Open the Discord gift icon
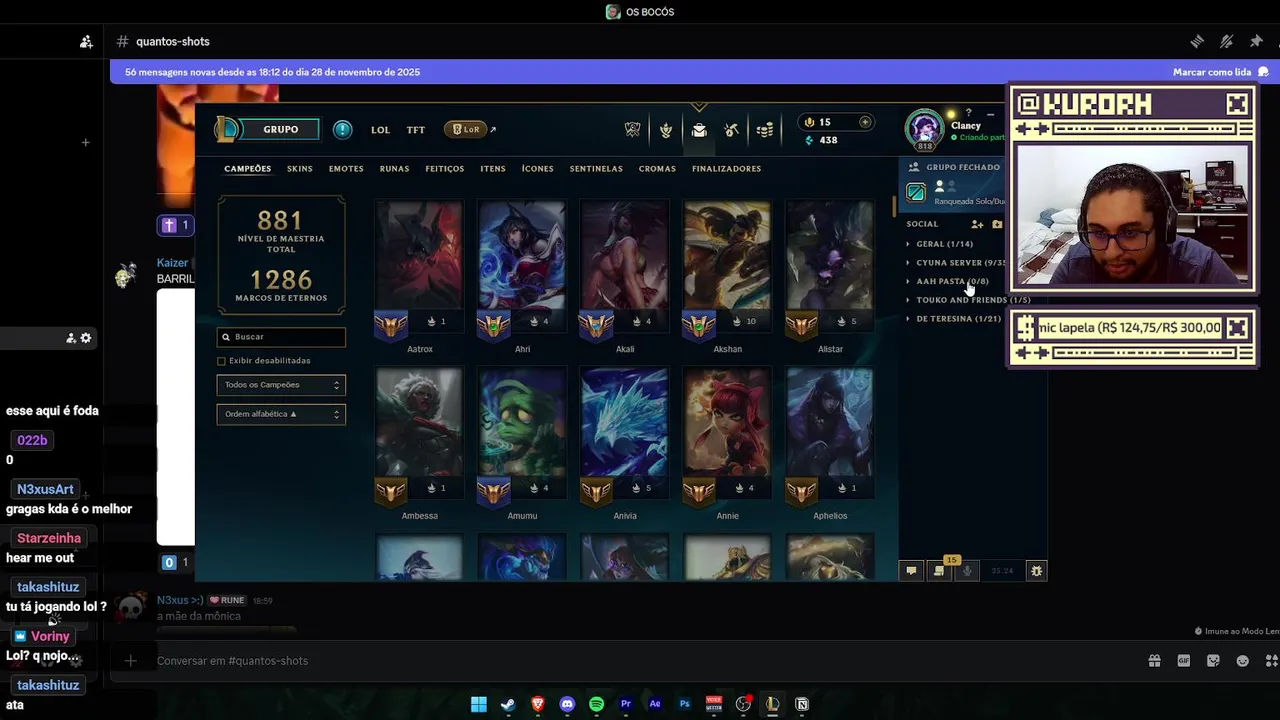 coord(1154,661)
